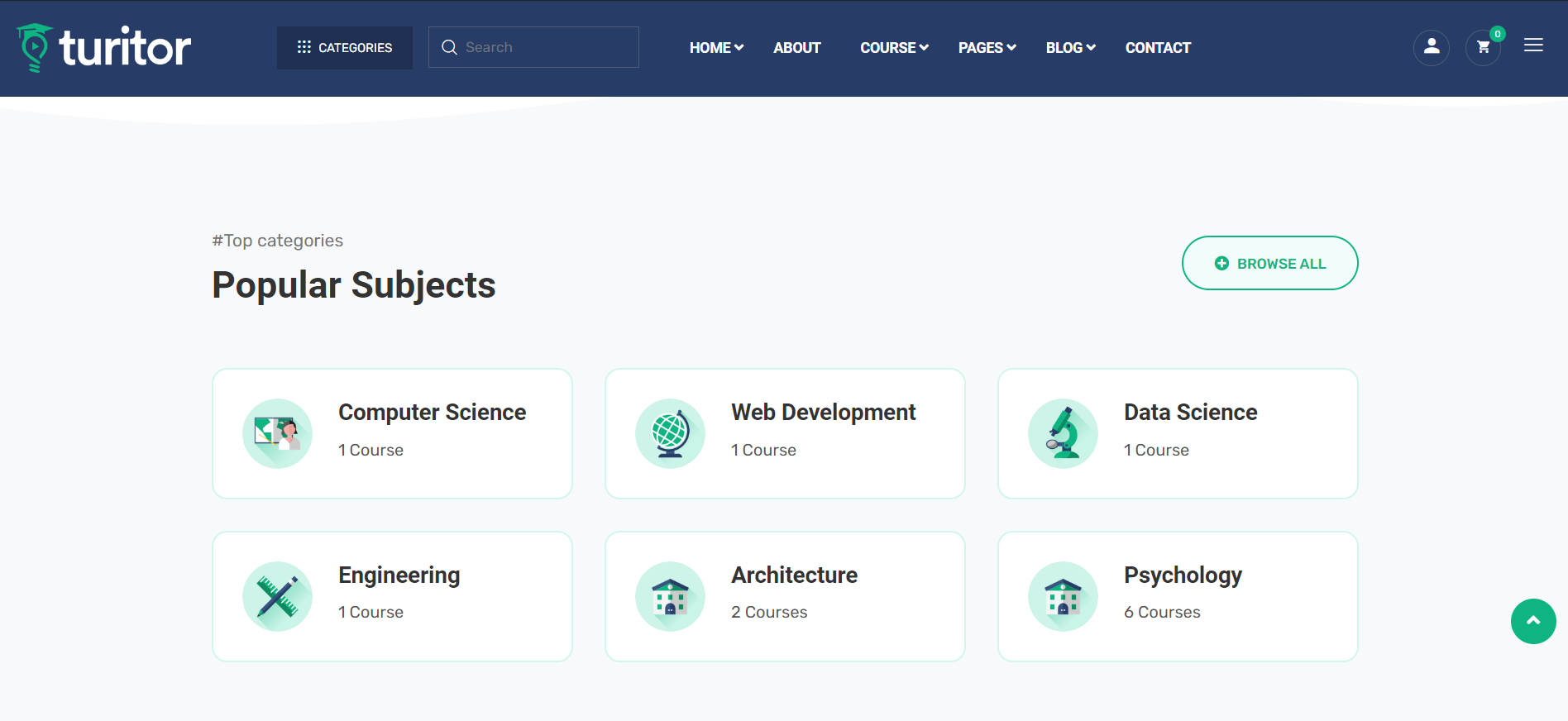Screen dimensions: 1568x721
Task: Expand the Home dropdown menu
Action: point(716,48)
